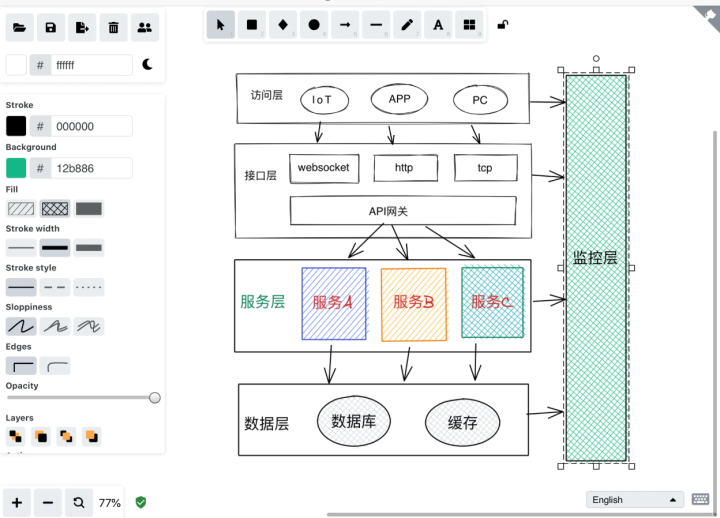Click the opacity slider handle

(155, 398)
